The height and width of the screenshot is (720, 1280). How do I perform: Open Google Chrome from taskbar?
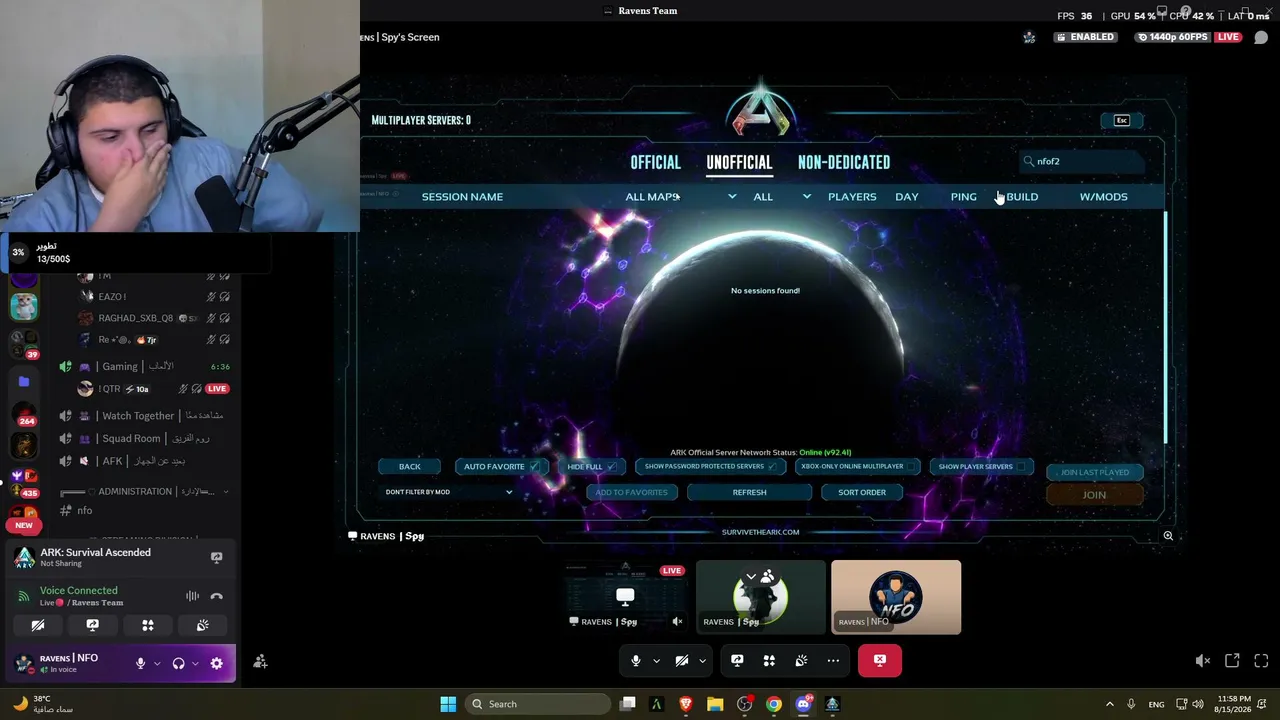[x=774, y=704]
